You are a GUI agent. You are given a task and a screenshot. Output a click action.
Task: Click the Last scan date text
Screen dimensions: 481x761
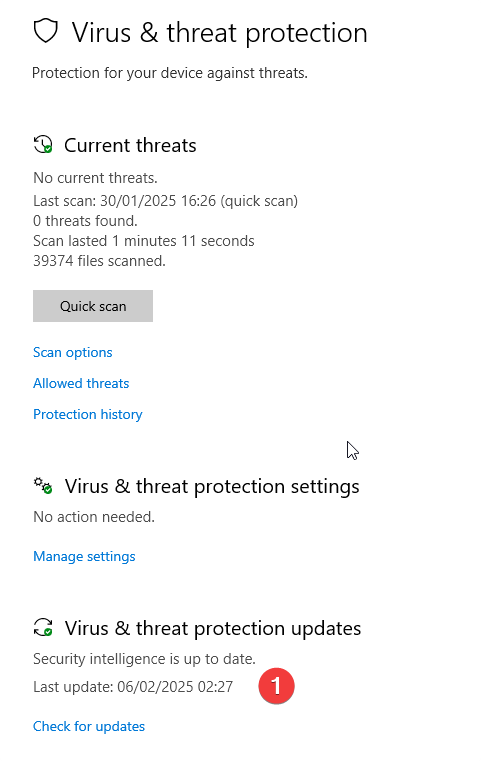point(166,201)
